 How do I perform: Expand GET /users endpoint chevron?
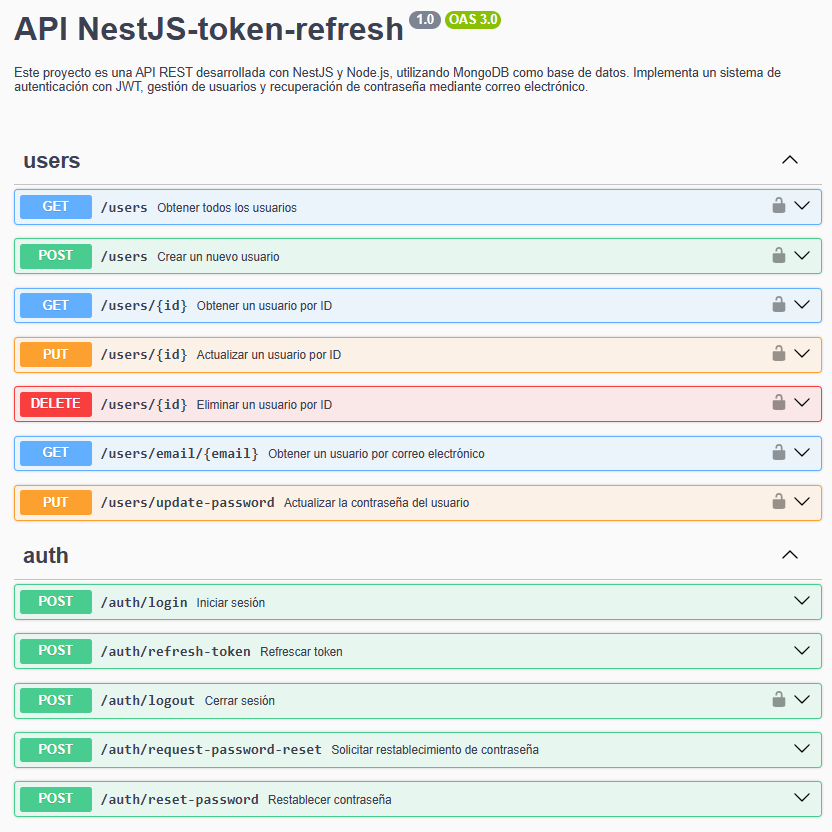[802, 206]
